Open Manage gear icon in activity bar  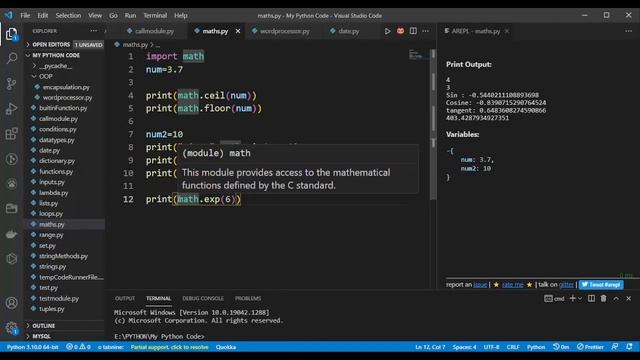pos(11,328)
